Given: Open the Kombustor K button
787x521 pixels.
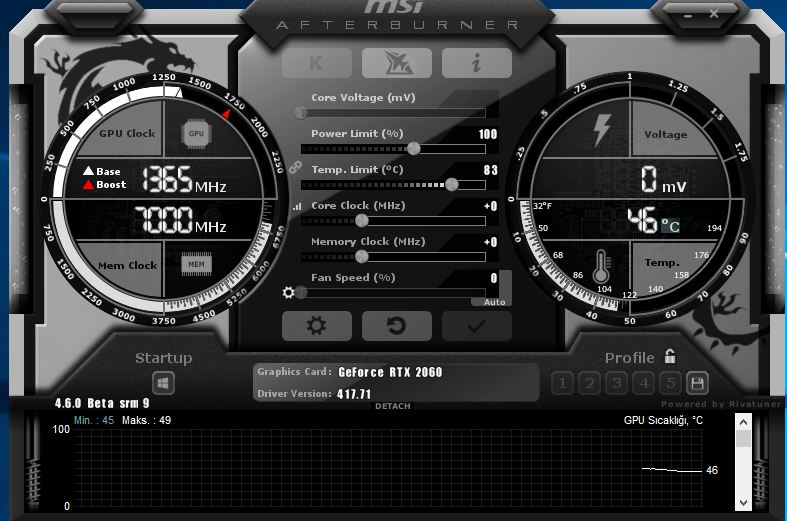Looking at the screenshot, I should pos(317,63).
